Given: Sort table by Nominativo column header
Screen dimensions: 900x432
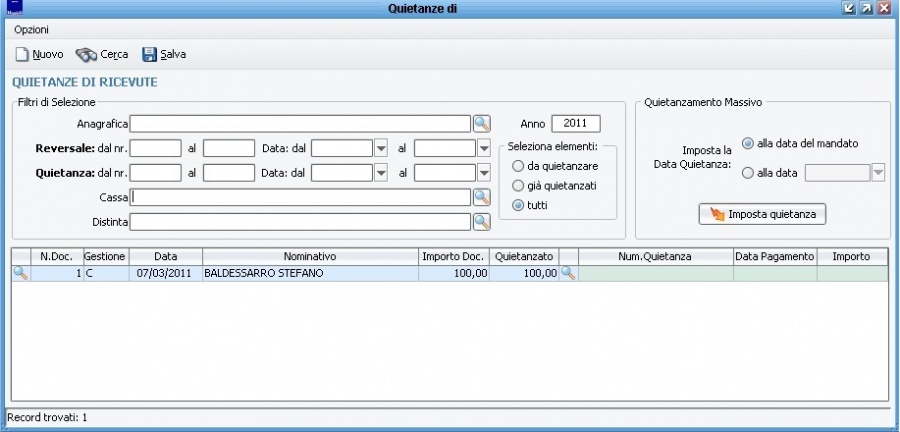Looking at the screenshot, I should click(x=309, y=256).
